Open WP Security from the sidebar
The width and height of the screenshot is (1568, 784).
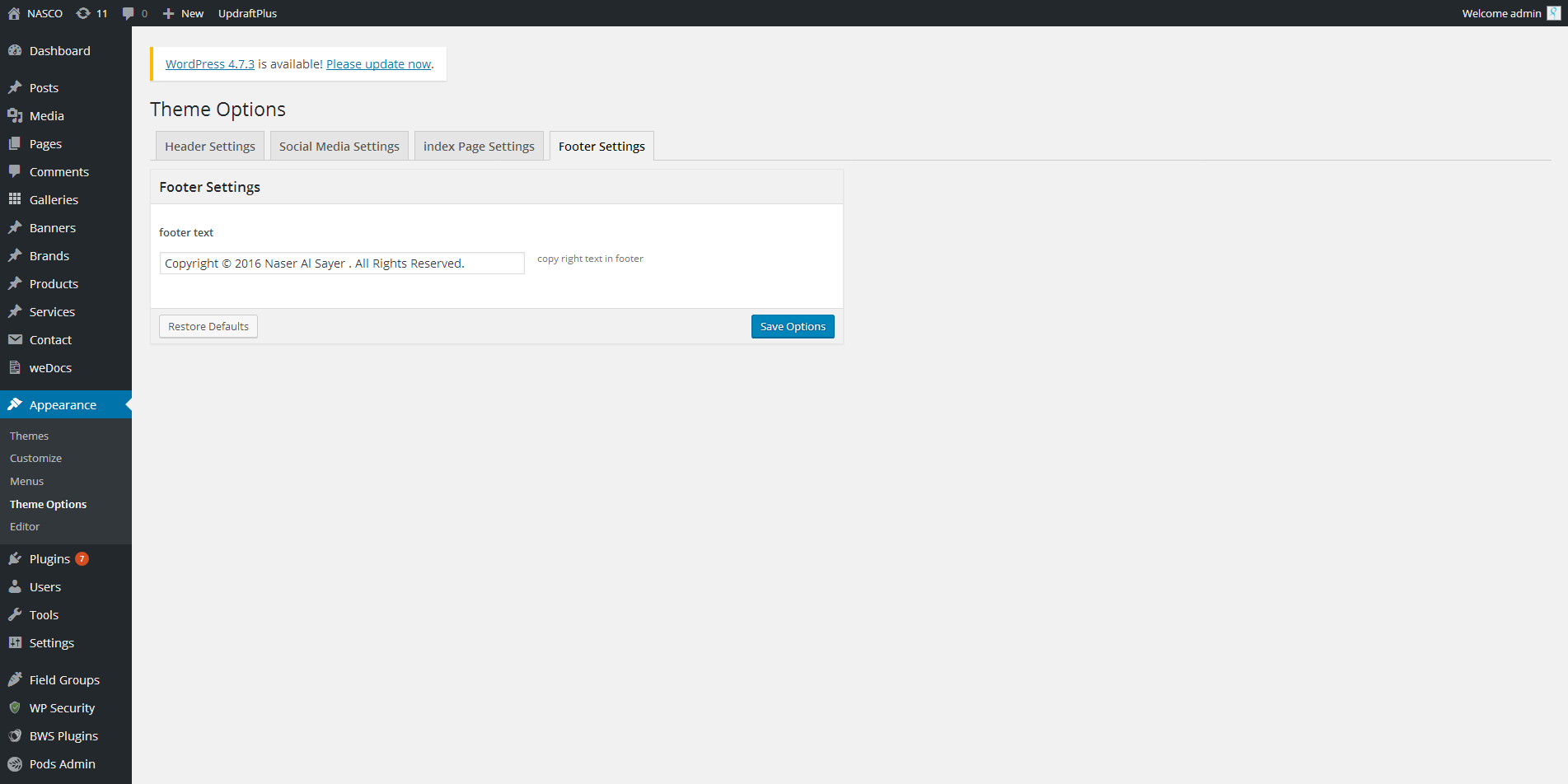tap(61, 707)
